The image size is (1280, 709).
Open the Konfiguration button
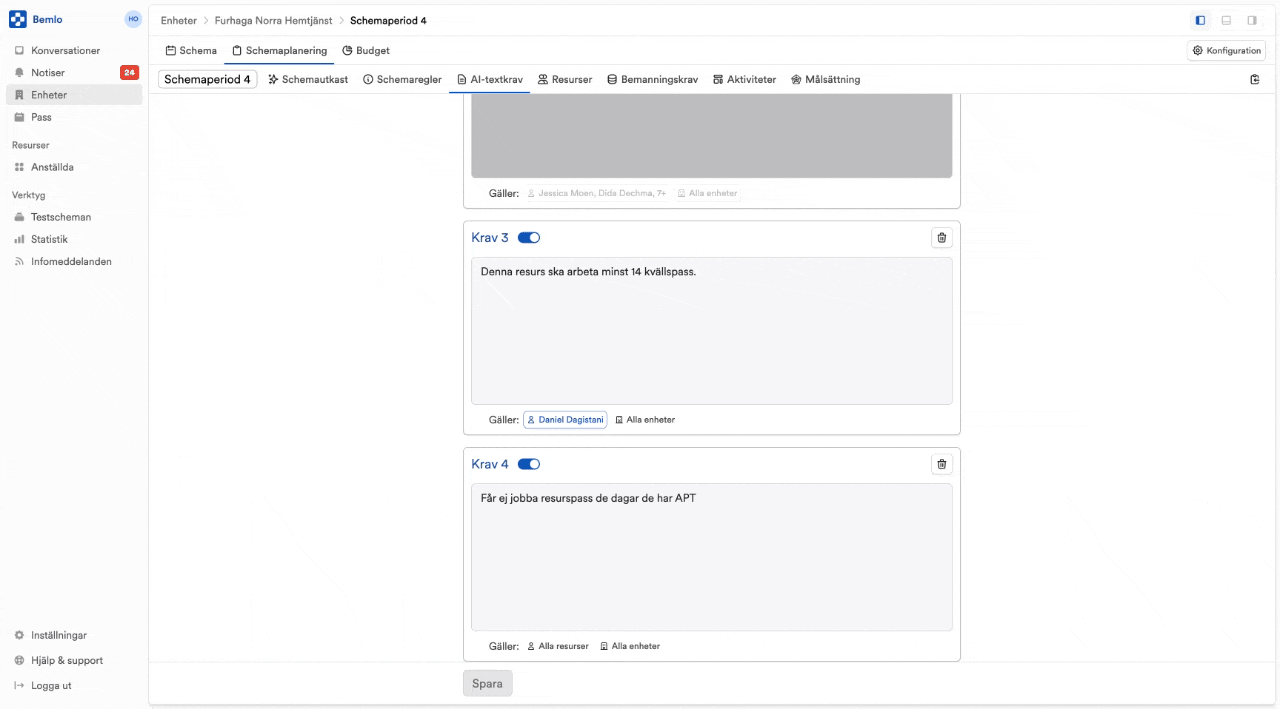coord(1226,50)
